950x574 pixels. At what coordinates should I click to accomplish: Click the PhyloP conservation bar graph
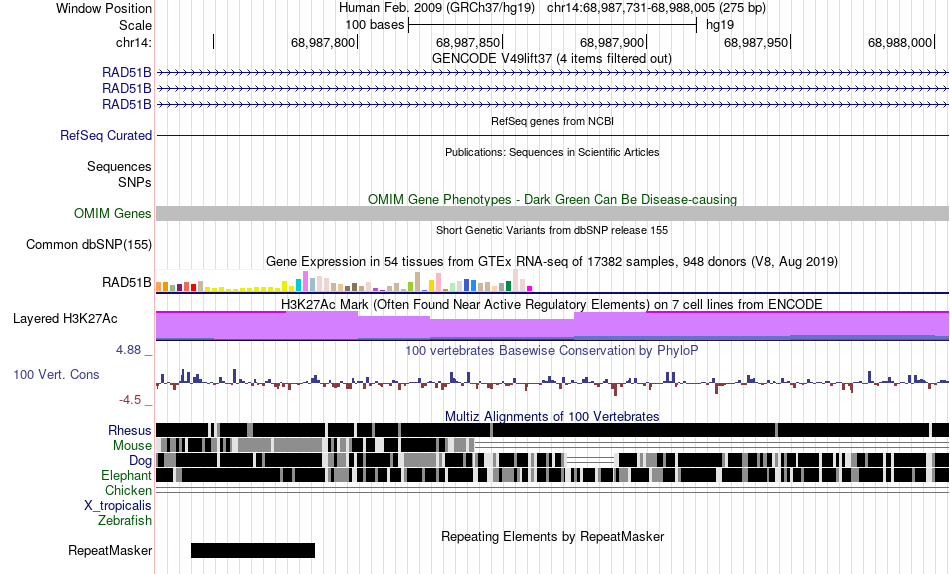tap(552, 382)
